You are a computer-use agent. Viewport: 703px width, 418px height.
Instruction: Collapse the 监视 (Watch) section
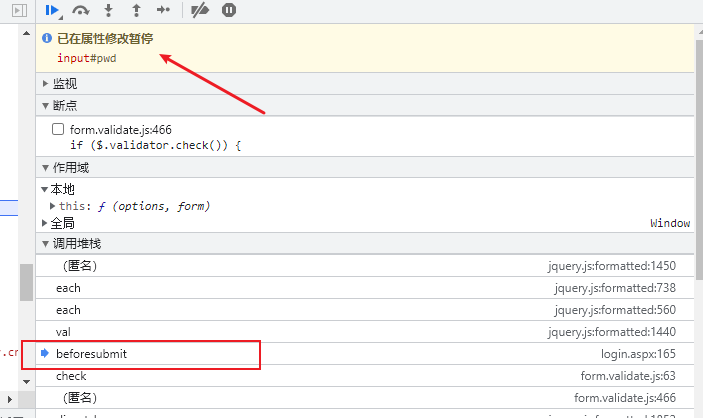click(x=64, y=83)
